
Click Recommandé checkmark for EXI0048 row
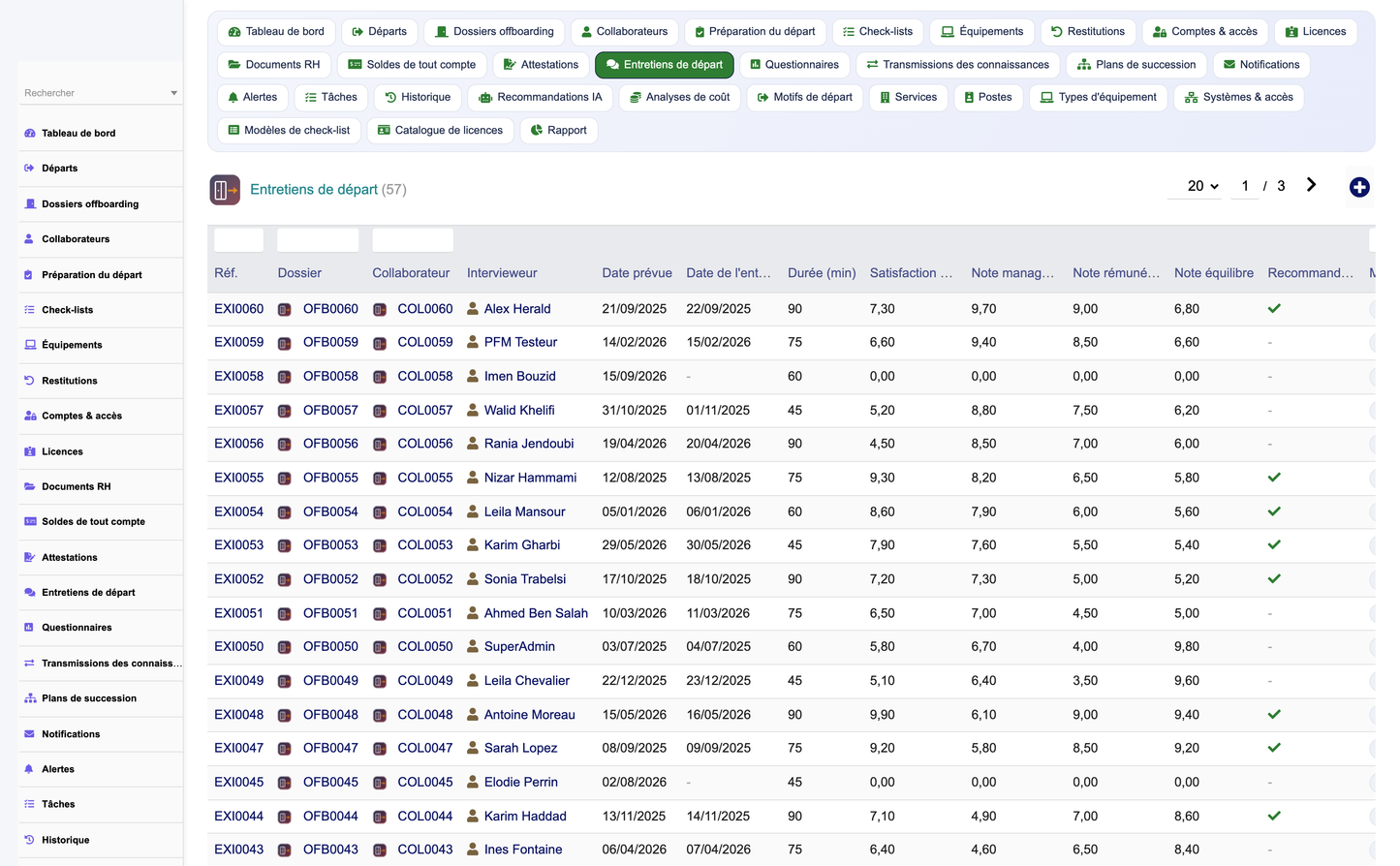pos(1274,715)
